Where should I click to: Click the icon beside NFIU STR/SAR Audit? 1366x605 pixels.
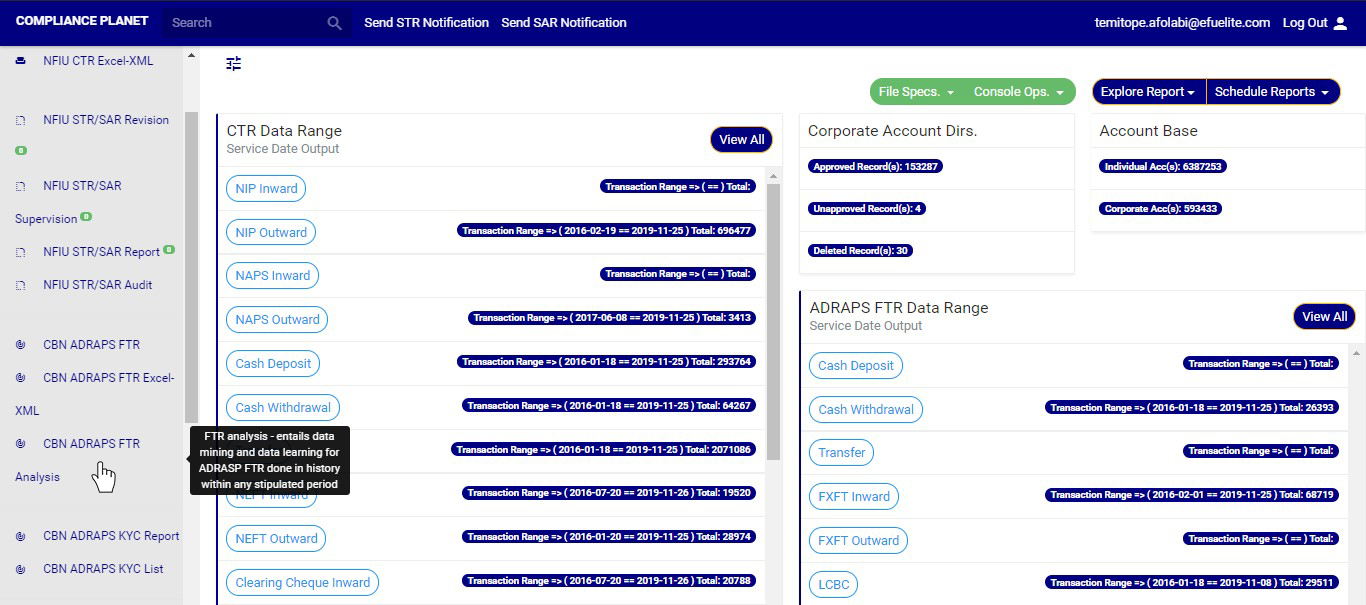(x=21, y=286)
